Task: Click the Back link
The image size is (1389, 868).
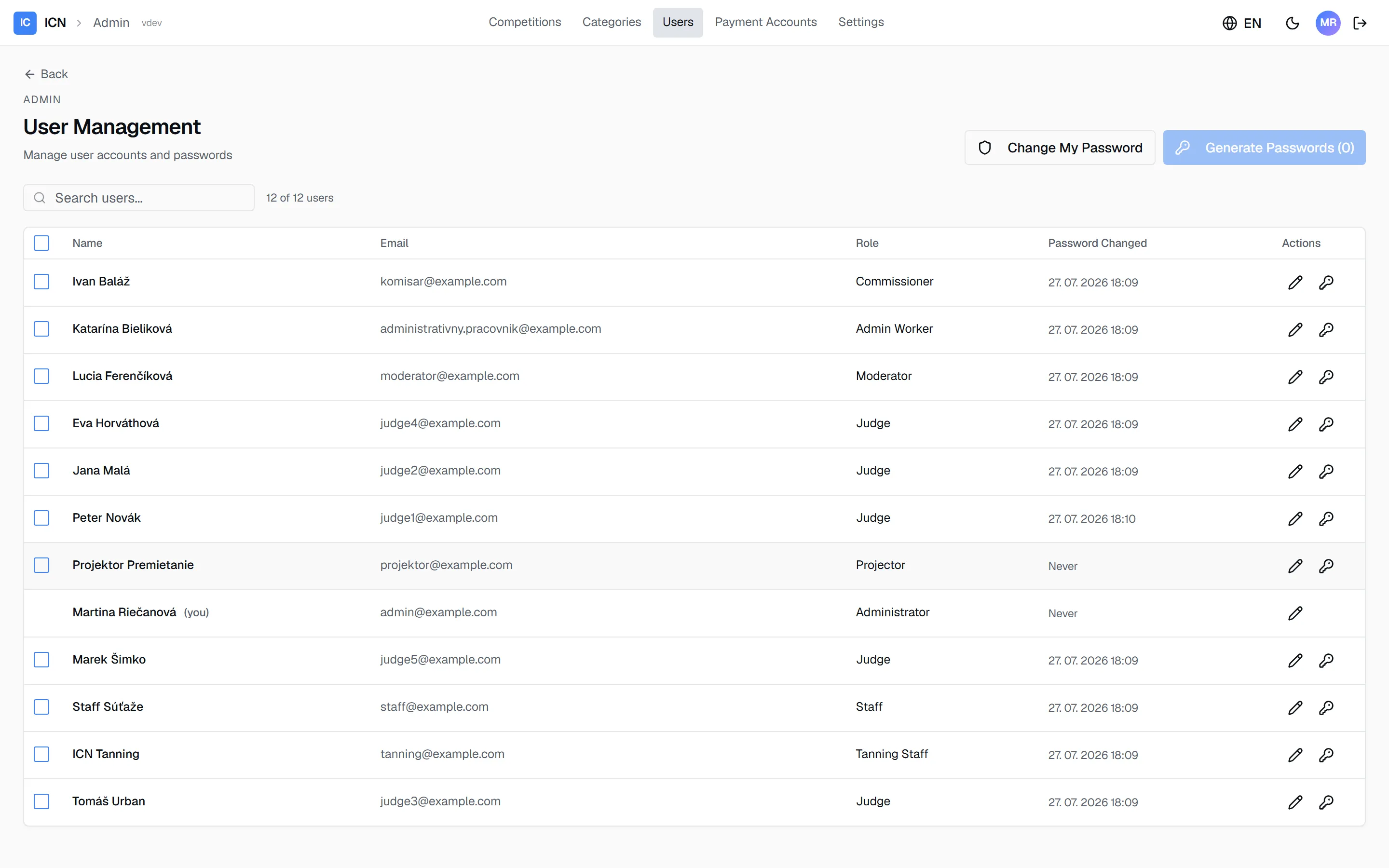Action: point(46,74)
